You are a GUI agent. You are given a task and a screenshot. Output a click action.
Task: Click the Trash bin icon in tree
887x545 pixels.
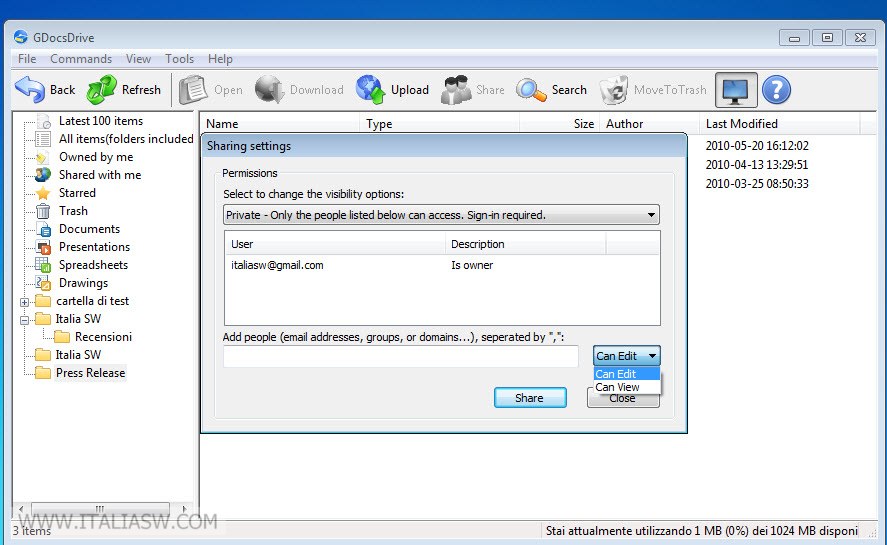coord(43,211)
